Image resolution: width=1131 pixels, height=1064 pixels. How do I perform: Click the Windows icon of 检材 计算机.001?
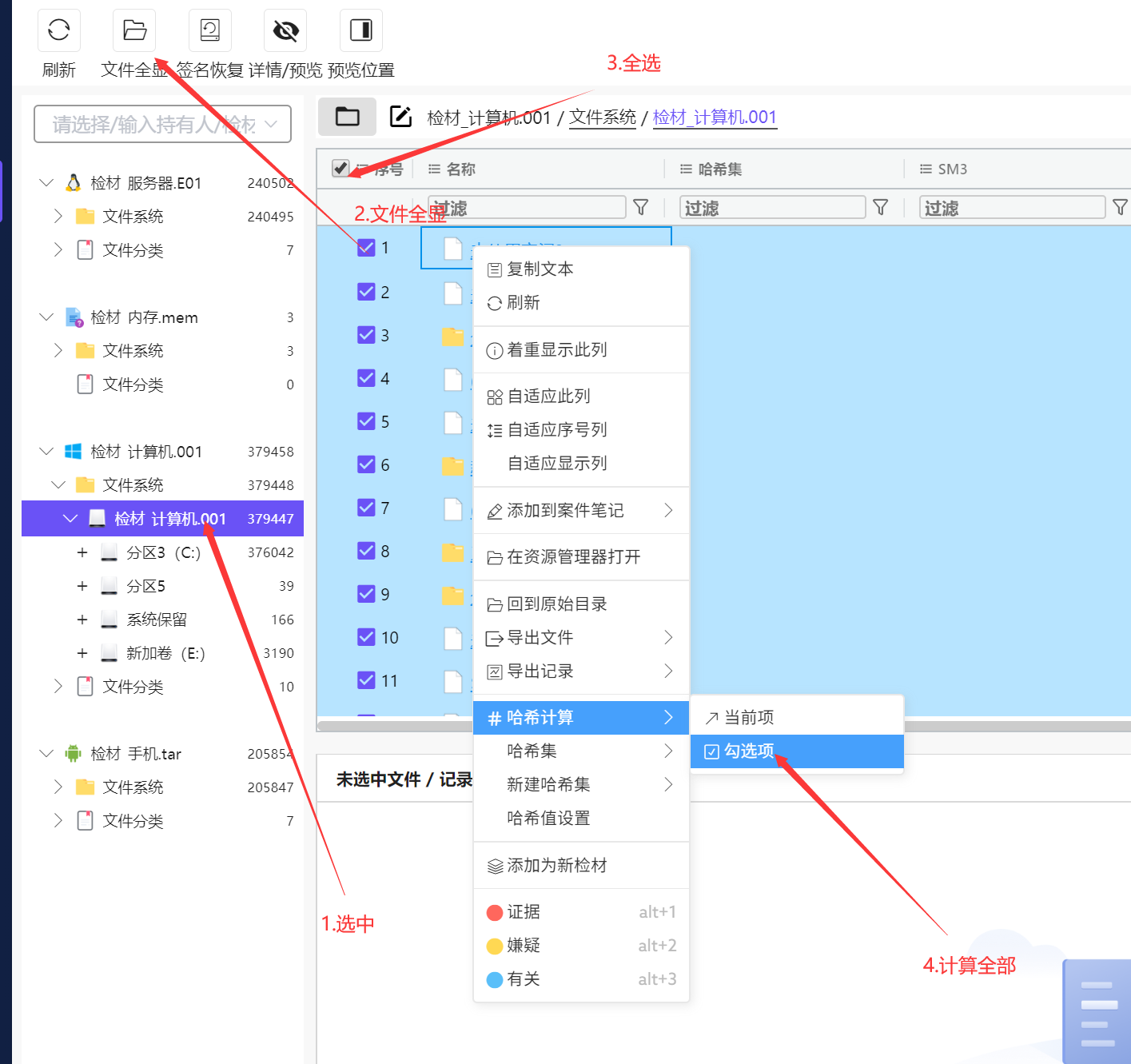tap(74, 452)
